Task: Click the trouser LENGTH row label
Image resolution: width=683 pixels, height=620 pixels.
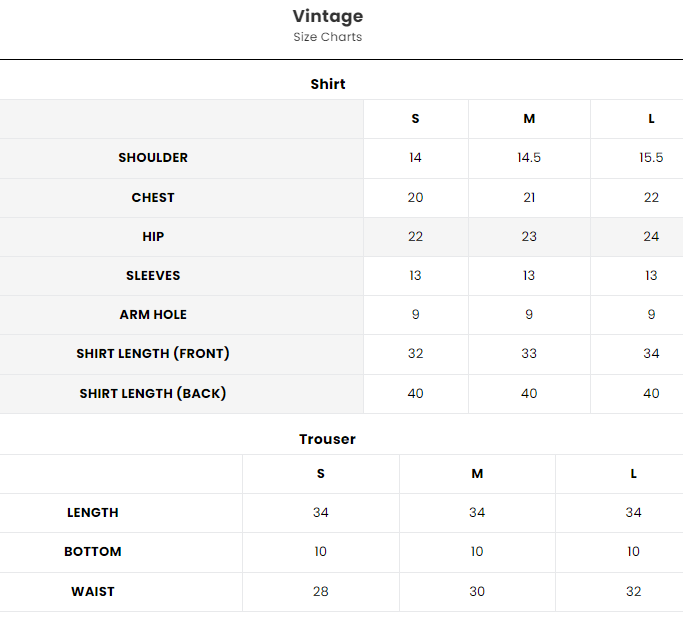Action: (x=93, y=513)
